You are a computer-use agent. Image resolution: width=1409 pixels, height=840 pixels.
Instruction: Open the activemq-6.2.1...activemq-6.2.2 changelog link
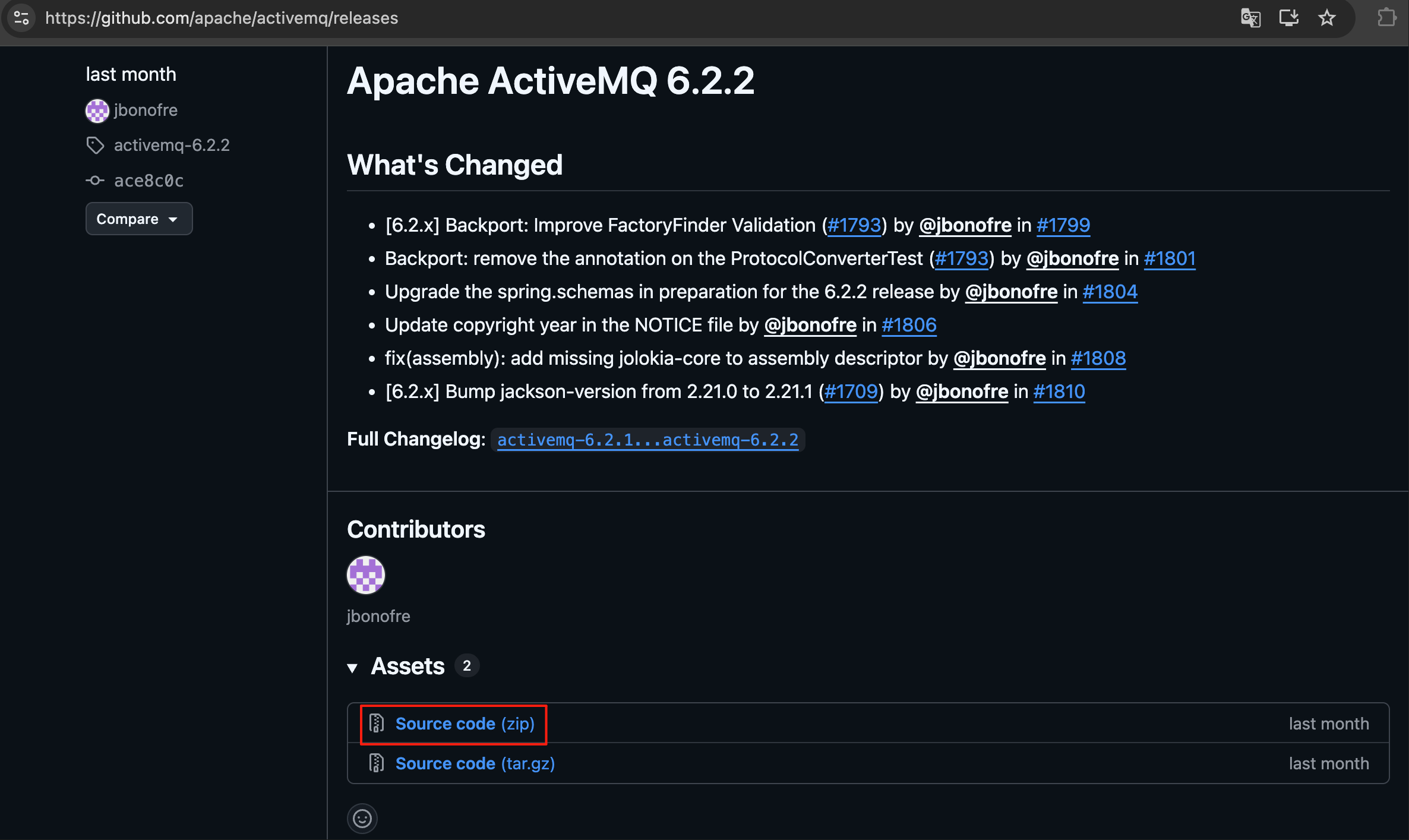(x=647, y=440)
